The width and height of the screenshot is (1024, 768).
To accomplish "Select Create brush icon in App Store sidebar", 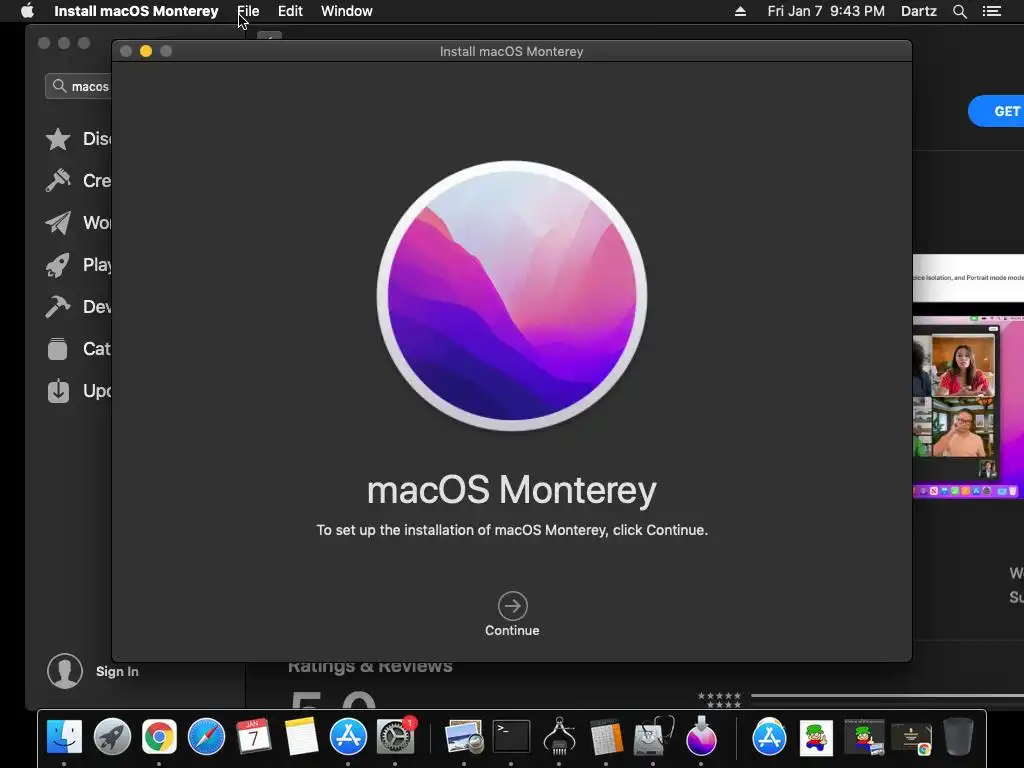I will [58, 180].
